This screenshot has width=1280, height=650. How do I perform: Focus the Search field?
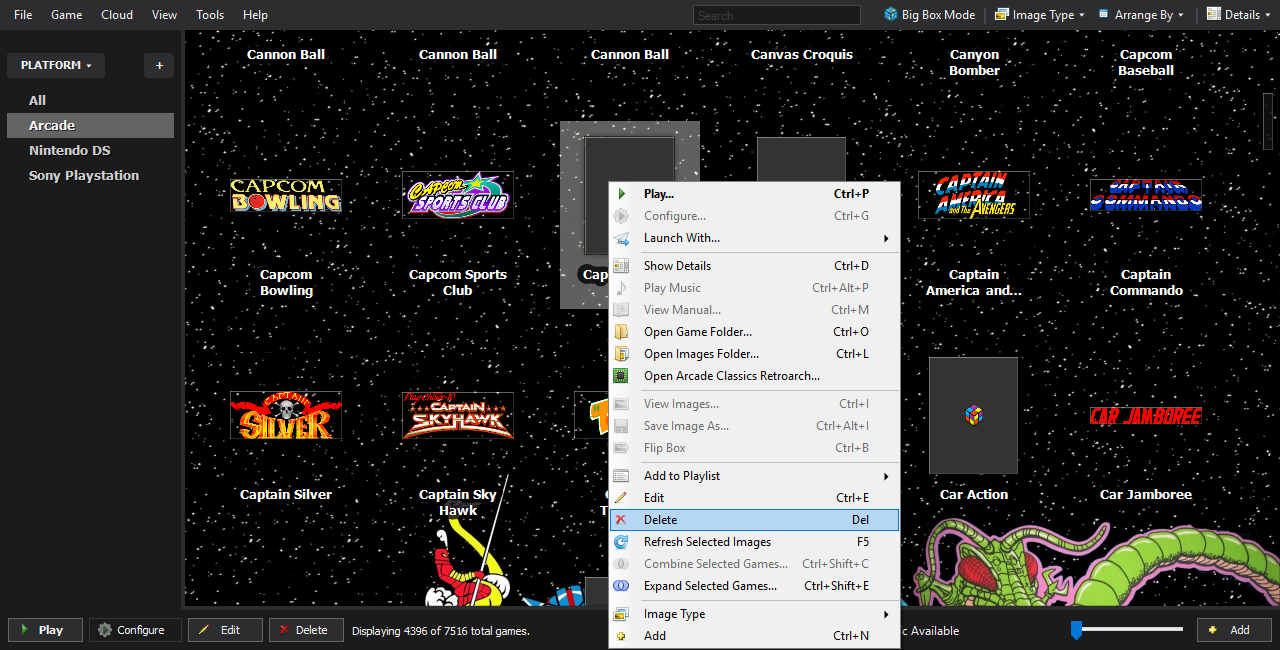(x=777, y=15)
